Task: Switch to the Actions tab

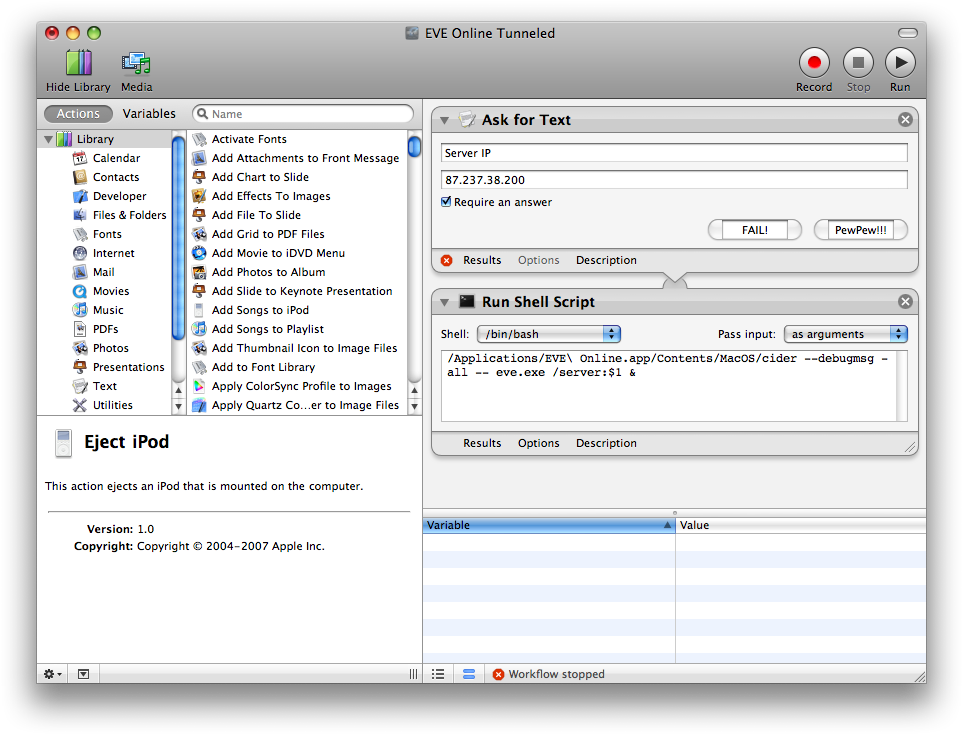Action: [78, 114]
